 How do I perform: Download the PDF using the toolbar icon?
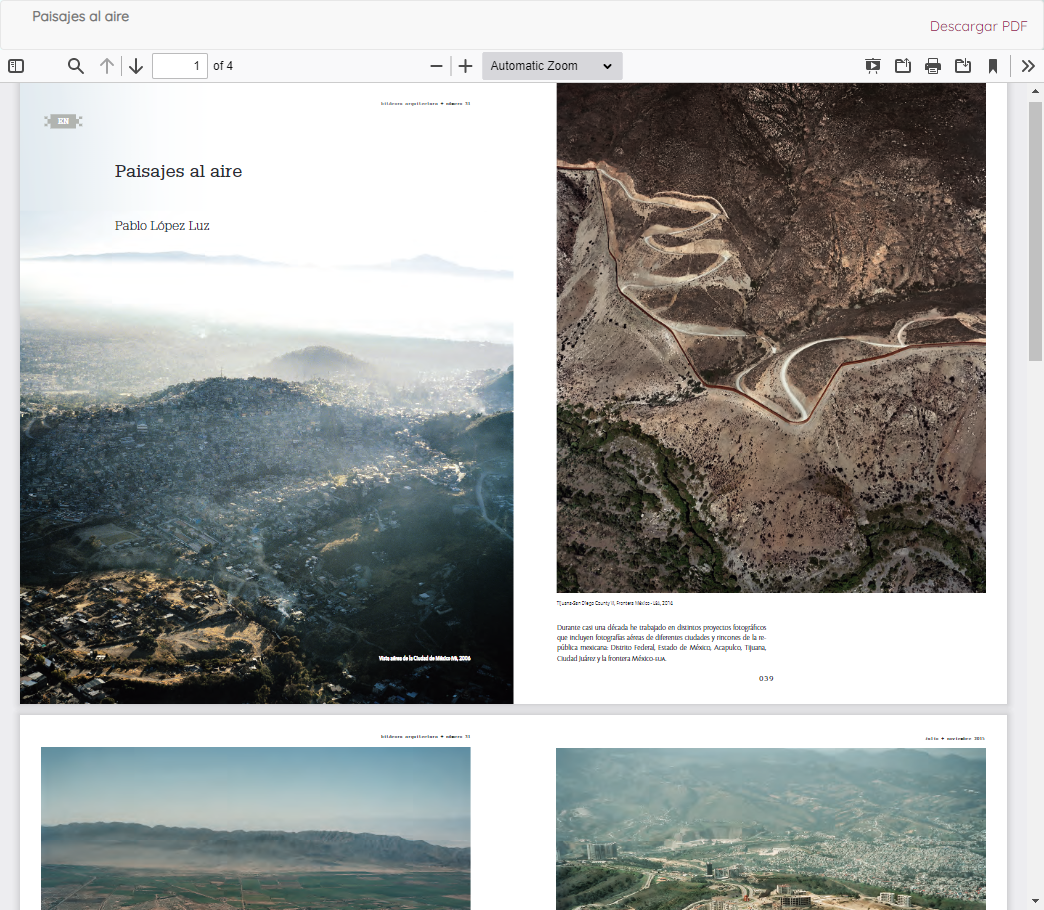(963, 66)
